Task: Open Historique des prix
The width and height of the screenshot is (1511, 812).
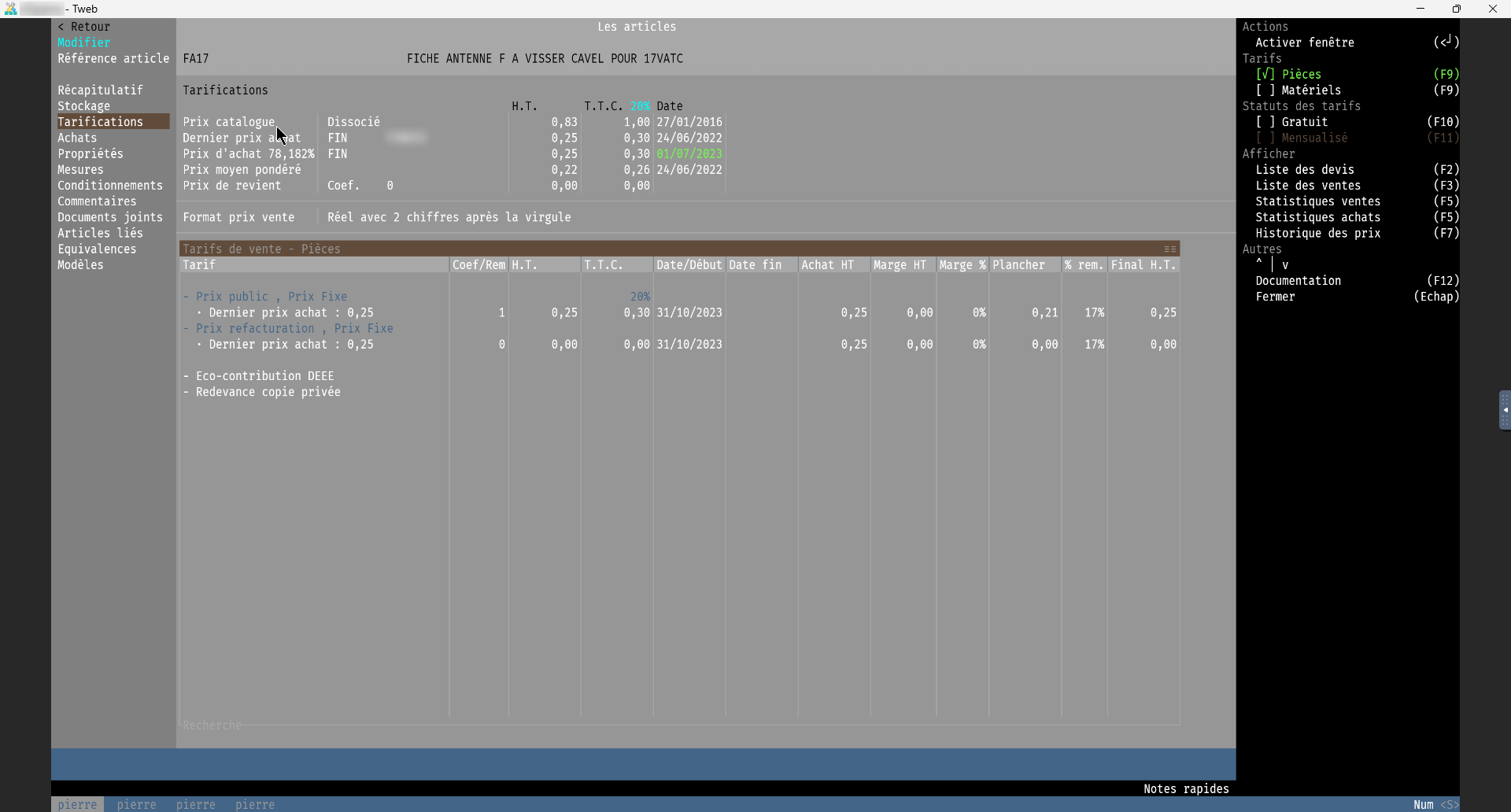Action: point(1317,234)
